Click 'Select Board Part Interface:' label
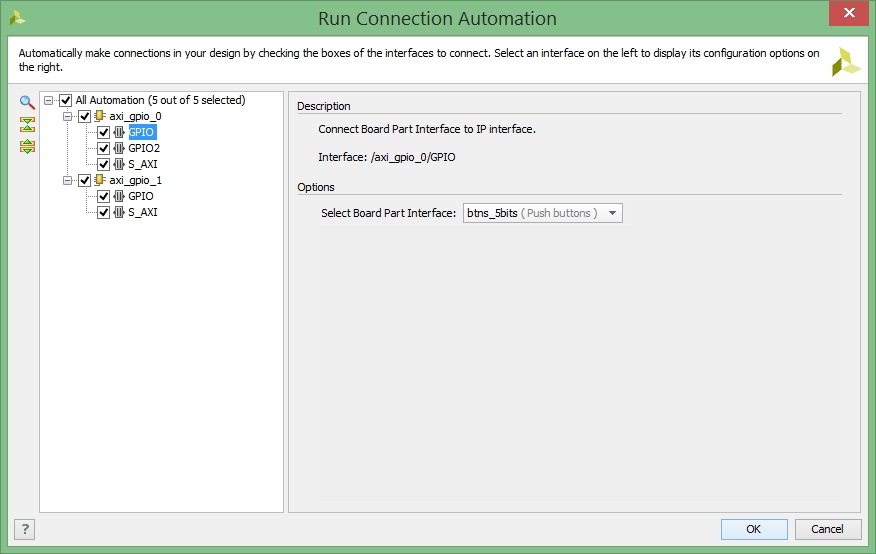This screenshot has height=554, width=876. click(x=388, y=213)
